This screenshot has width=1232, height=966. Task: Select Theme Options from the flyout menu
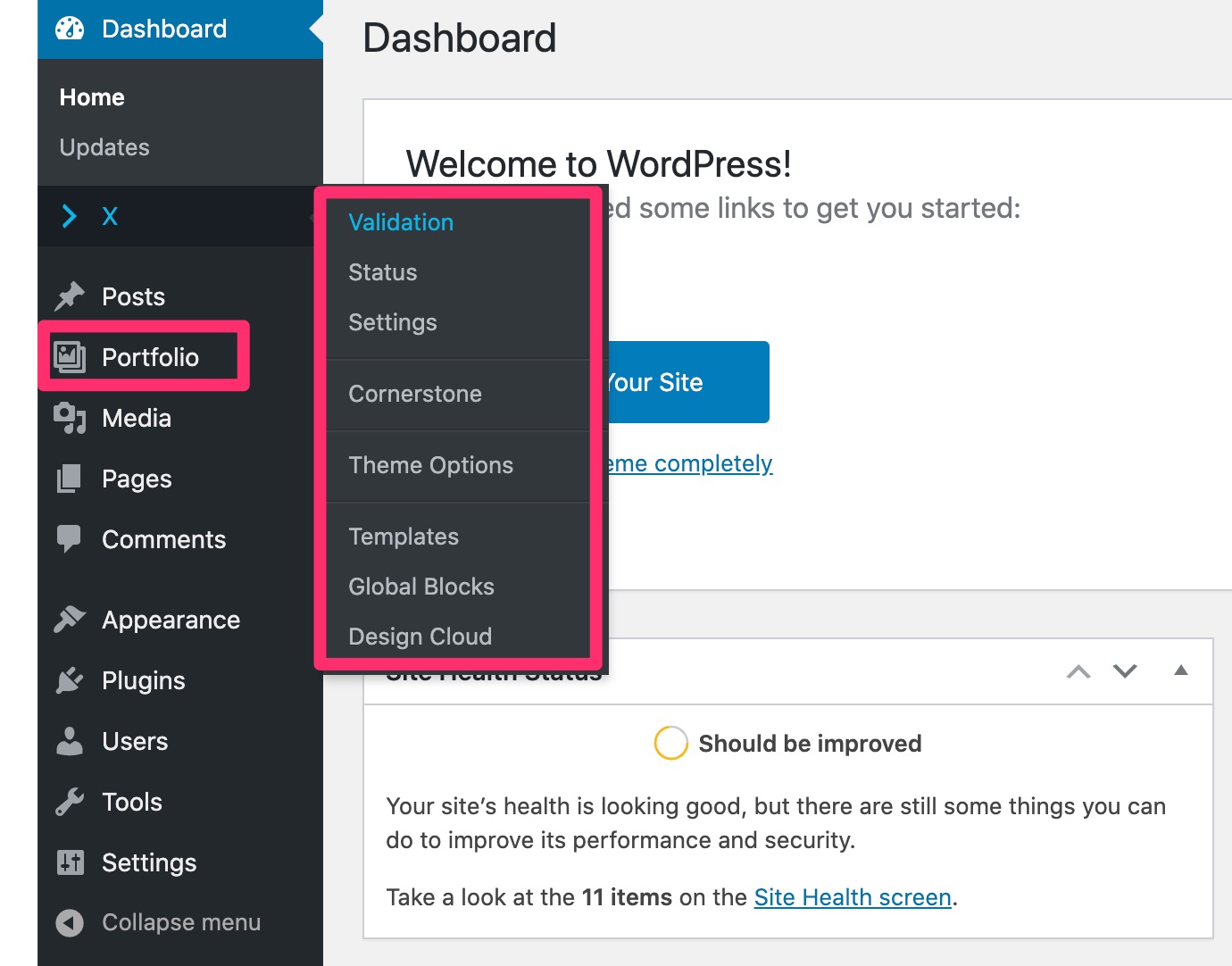point(430,465)
